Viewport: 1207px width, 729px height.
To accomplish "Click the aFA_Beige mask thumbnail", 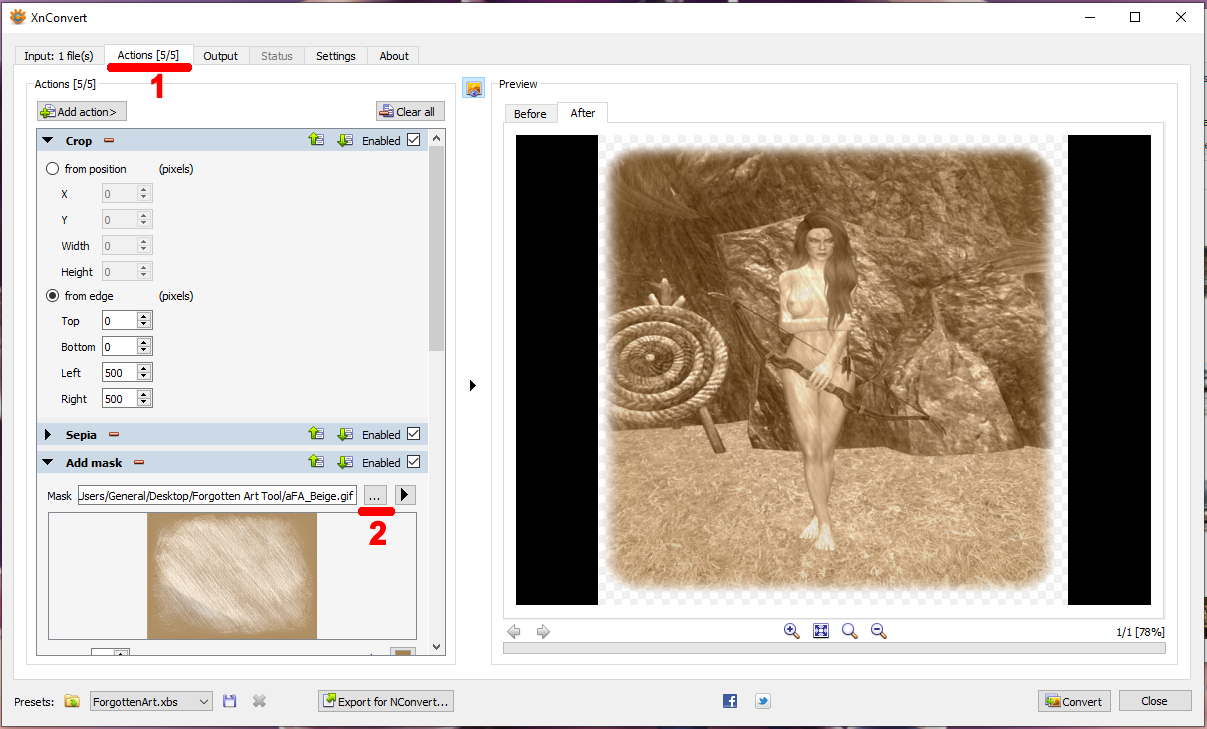I will (x=232, y=576).
